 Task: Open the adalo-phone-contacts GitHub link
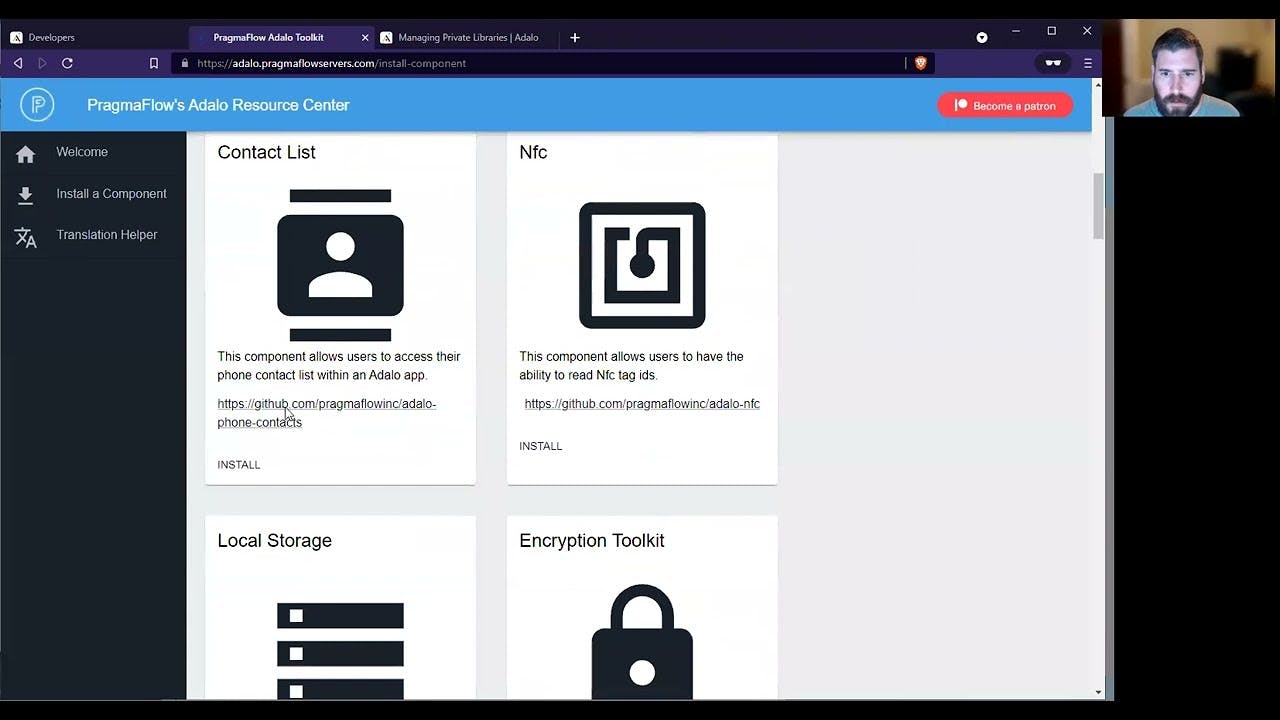tap(327, 413)
